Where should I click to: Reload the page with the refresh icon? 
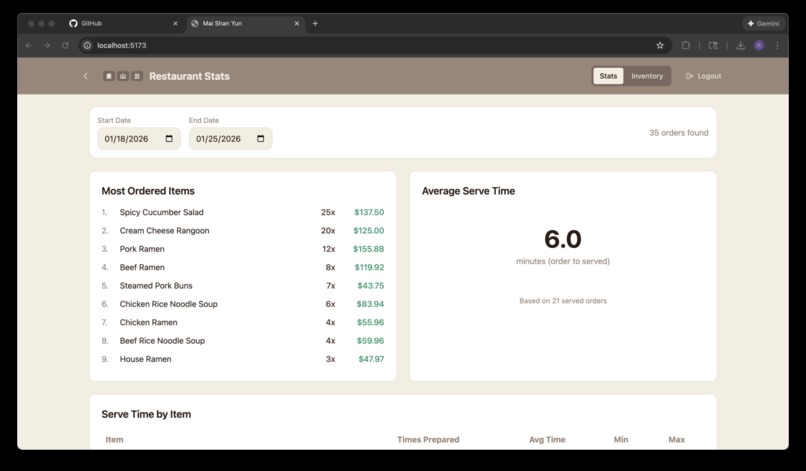[65, 45]
